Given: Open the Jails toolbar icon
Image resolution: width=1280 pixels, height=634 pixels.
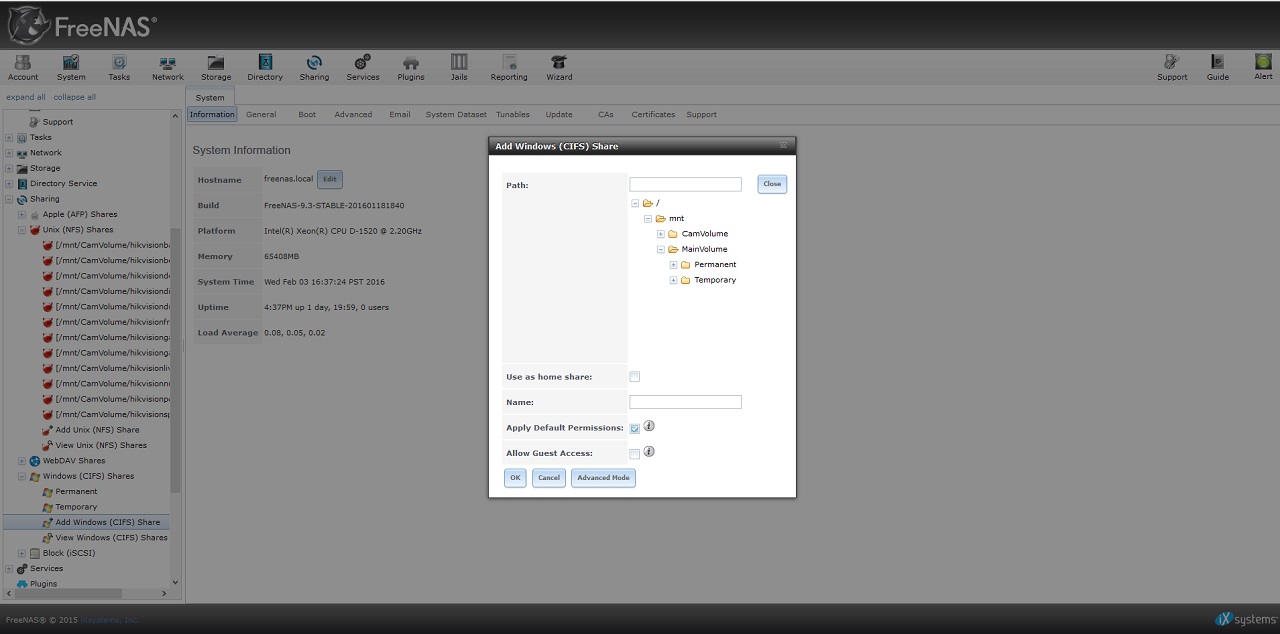Looking at the screenshot, I should click(x=459, y=67).
